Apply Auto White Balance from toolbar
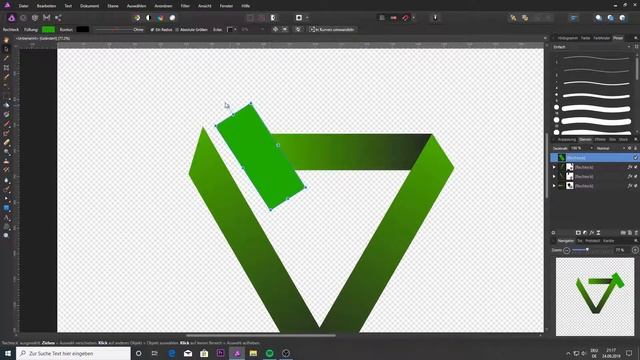Viewport: 640px width, 360px height. [172, 18]
